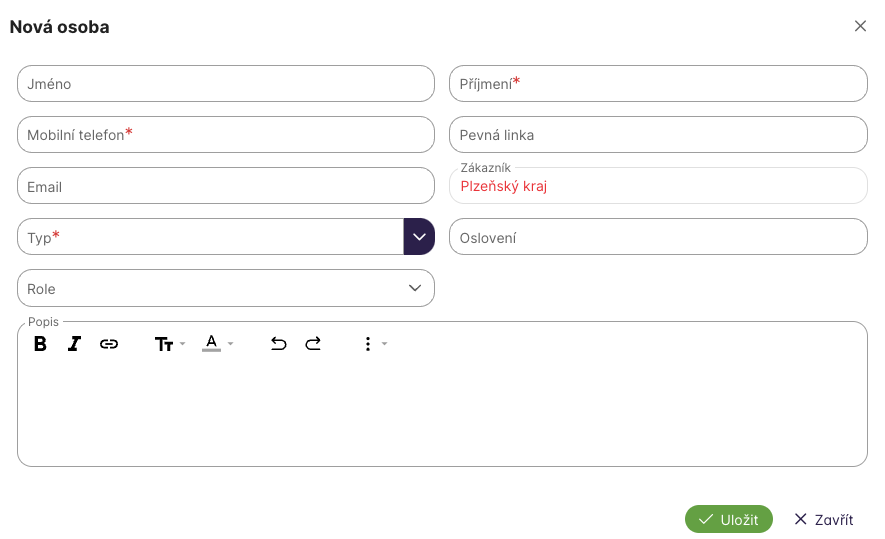
Task: Redo the last edit in Popis
Action: pyautogui.click(x=313, y=344)
